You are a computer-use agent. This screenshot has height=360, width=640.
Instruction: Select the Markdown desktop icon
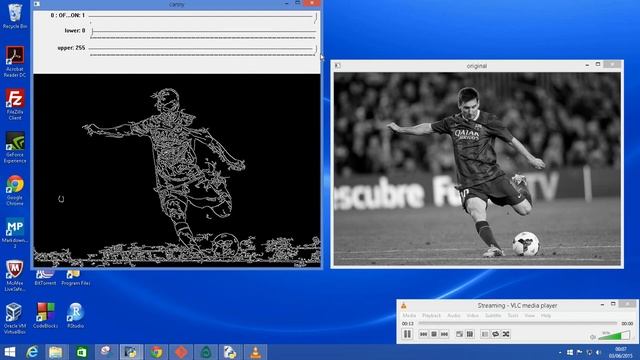pyautogui.click(x=15, y=233)
